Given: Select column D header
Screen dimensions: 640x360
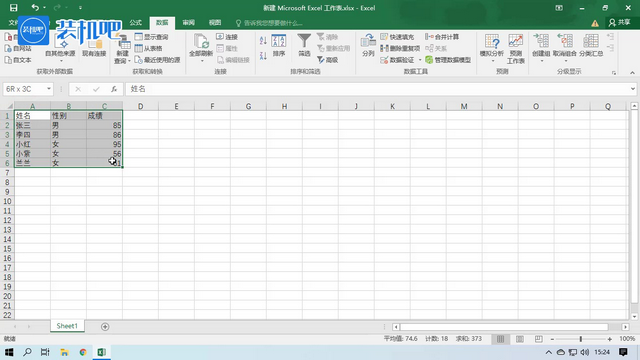Looking at the screenshot, I should click(140, 106).
